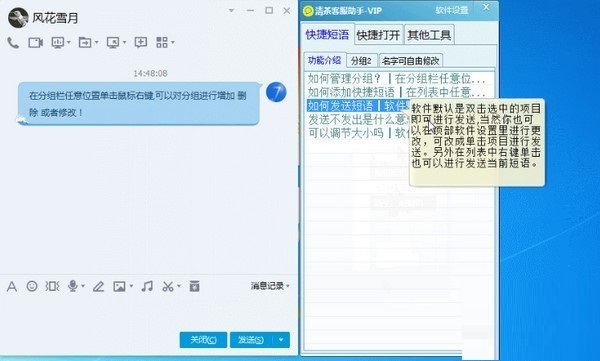
Task: Click the calculator-like icon in the input toolbar
Action: (x=194, y=286)
